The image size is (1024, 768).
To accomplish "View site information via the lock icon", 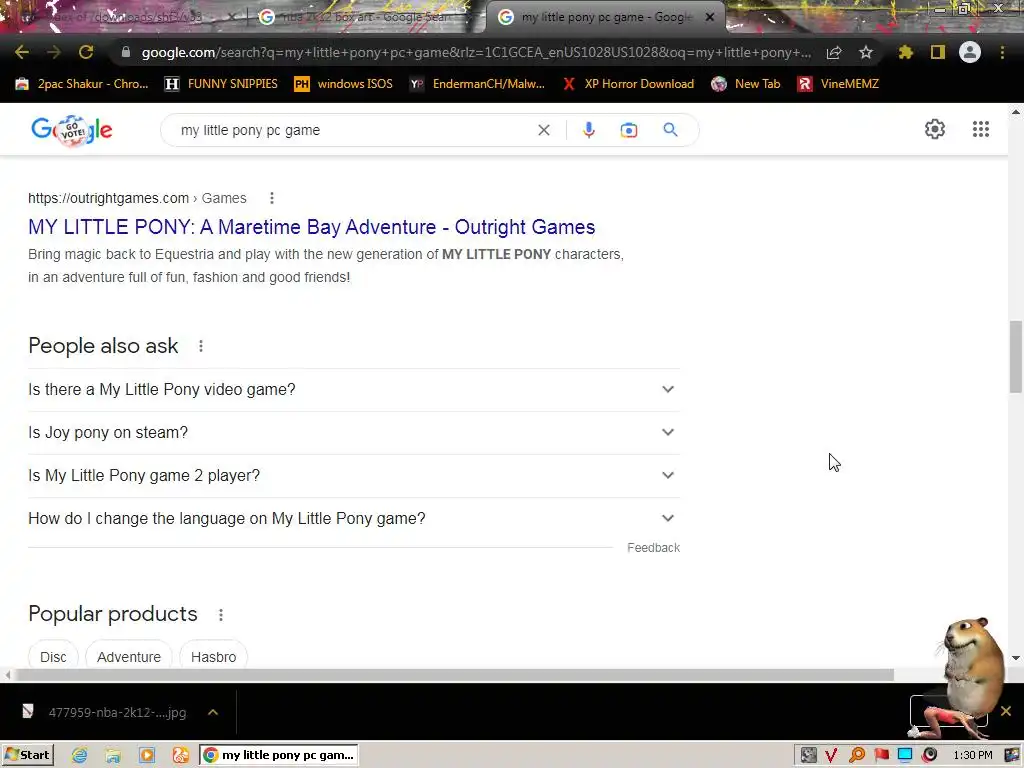I will [126, 52].
